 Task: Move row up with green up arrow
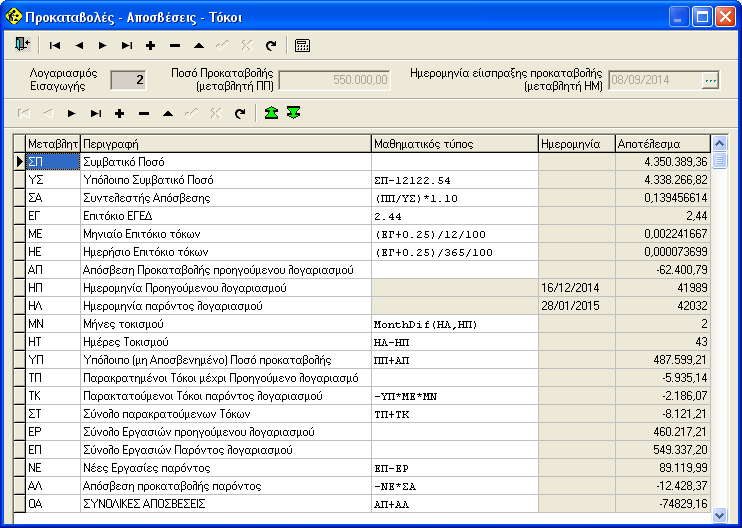click(271, 113)
